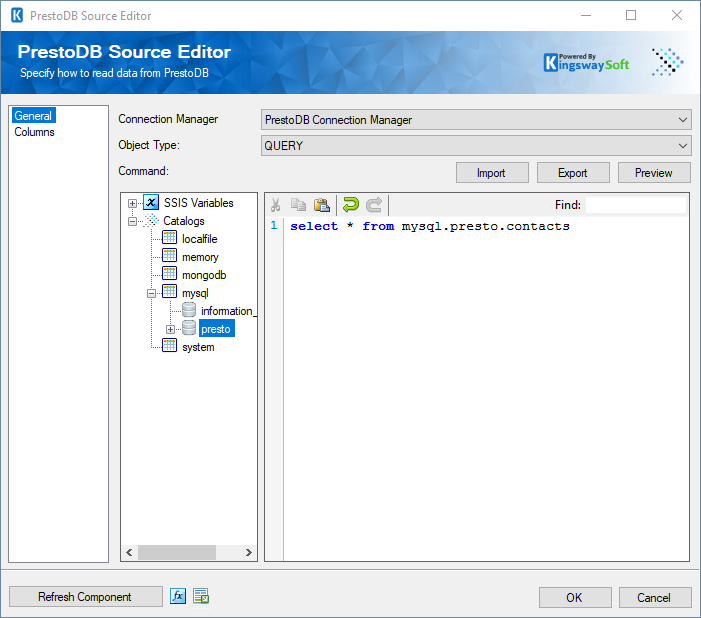The height and width of the screenshot is (618, 701).
Task: Click the query text 'mysql.presto.contacts'
Action: click(486, 226)
